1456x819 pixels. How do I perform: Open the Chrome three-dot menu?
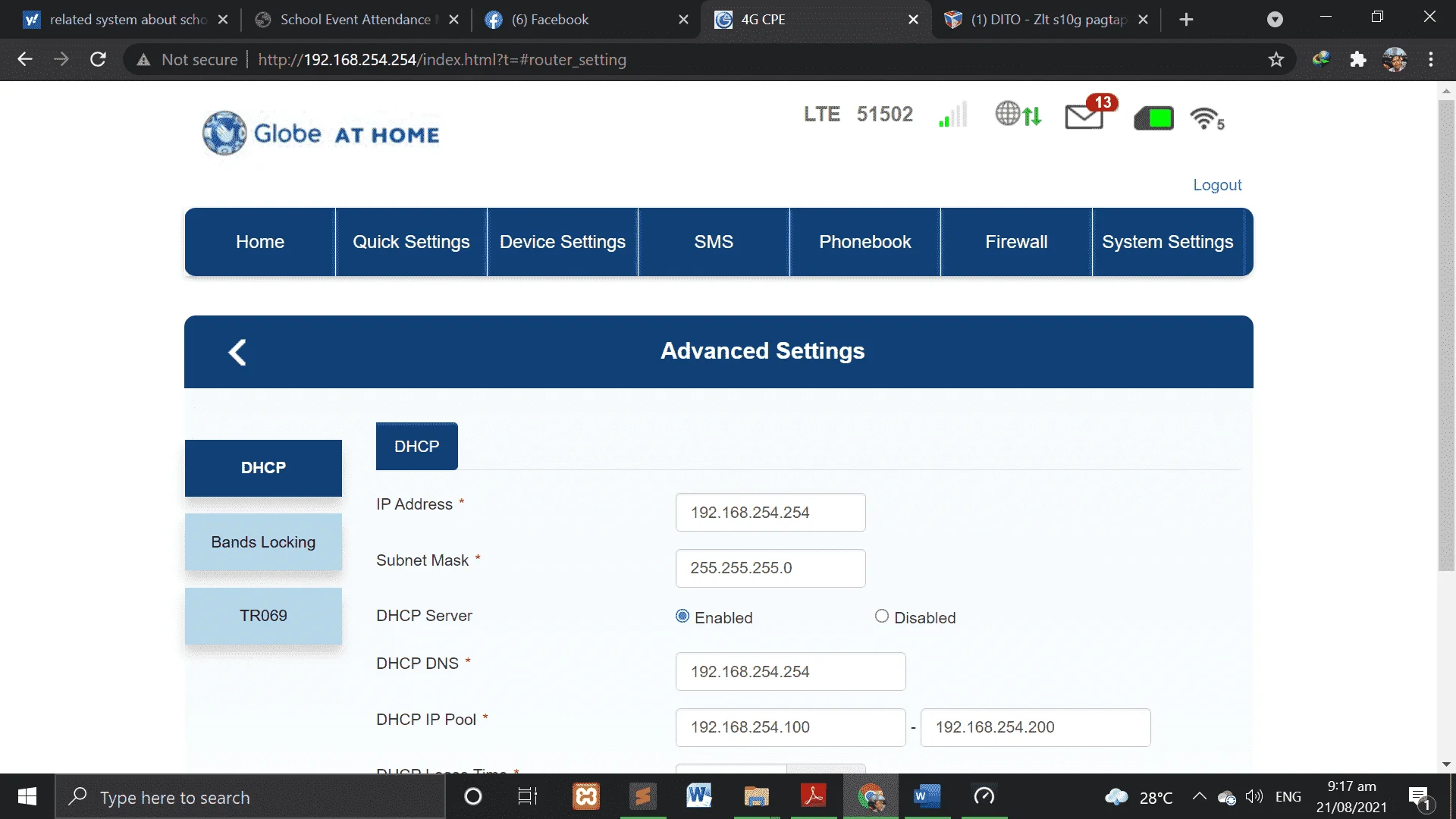pos(1431,59)
